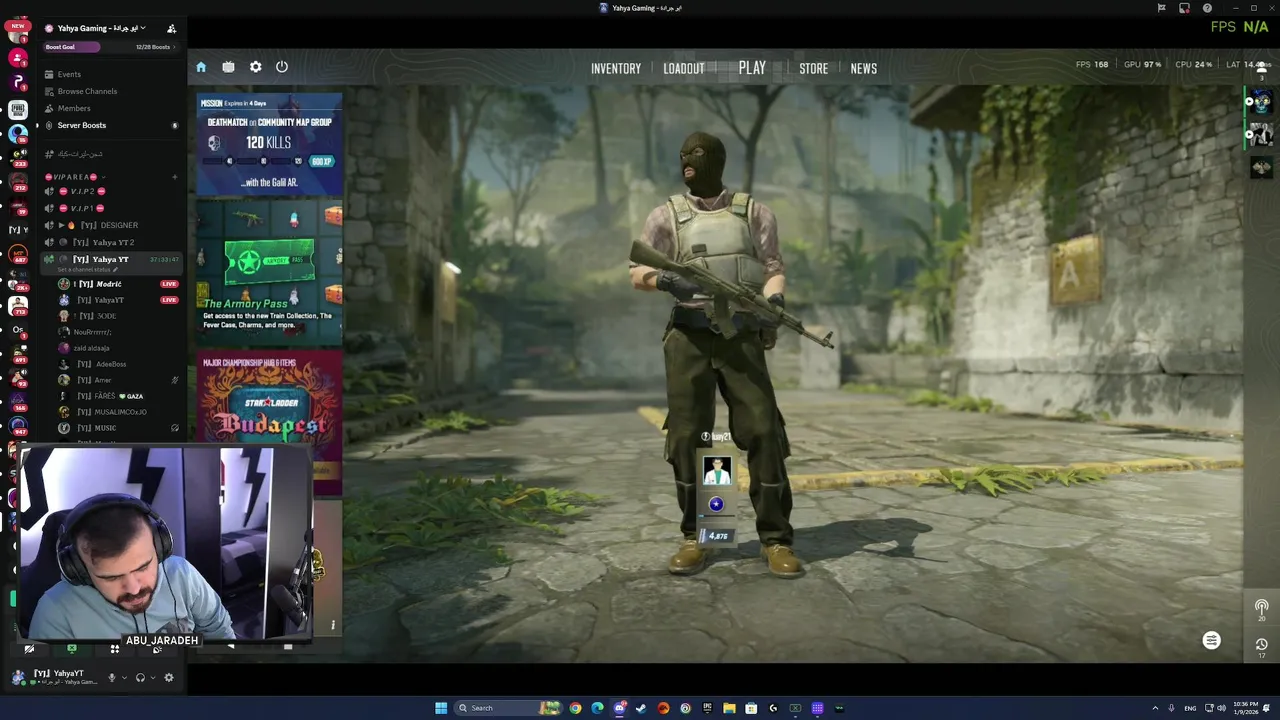
Task: Add channel to VIP AREA category
Action: (x=174, y=177)
